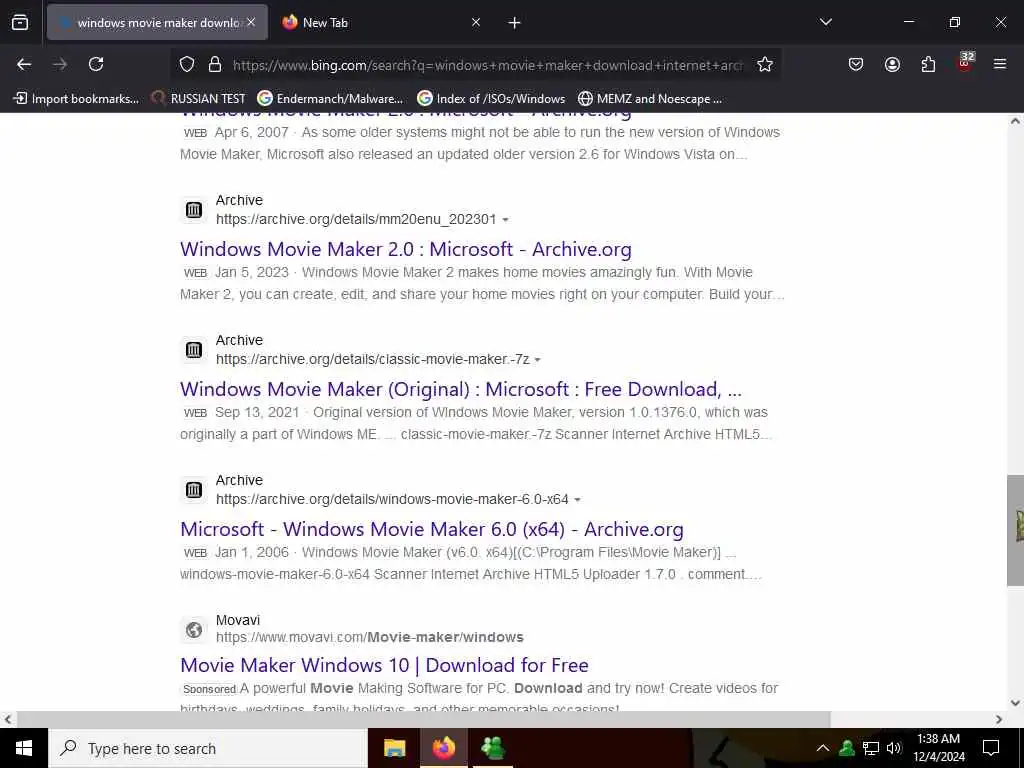This screenshot has width=1024, height=768.
Task: Open green people app on taskbar
Action: [492, 748]
